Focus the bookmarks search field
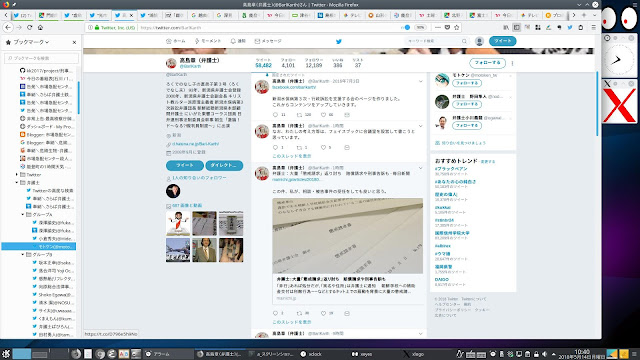 pos(41,58)
